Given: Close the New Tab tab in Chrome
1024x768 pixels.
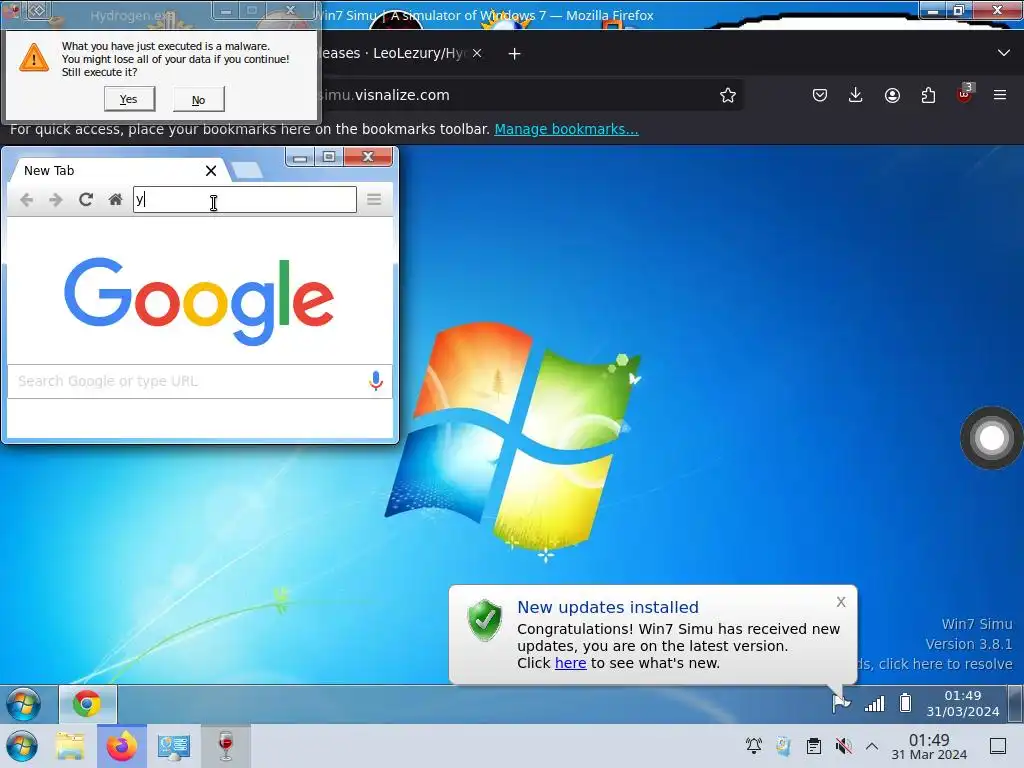Looking at the screenshot, I should pyautogui.click(x=211, y=171).
